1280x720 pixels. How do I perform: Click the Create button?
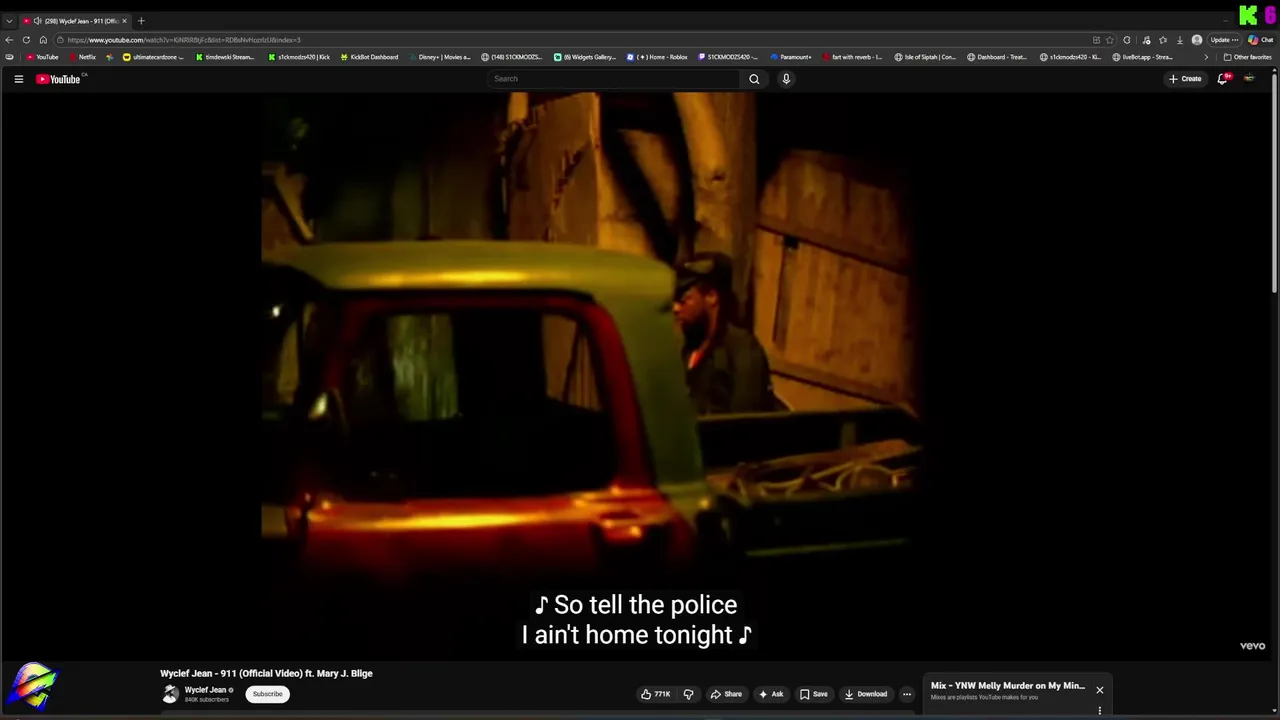pyautogui.click(x=1185, y=79)
